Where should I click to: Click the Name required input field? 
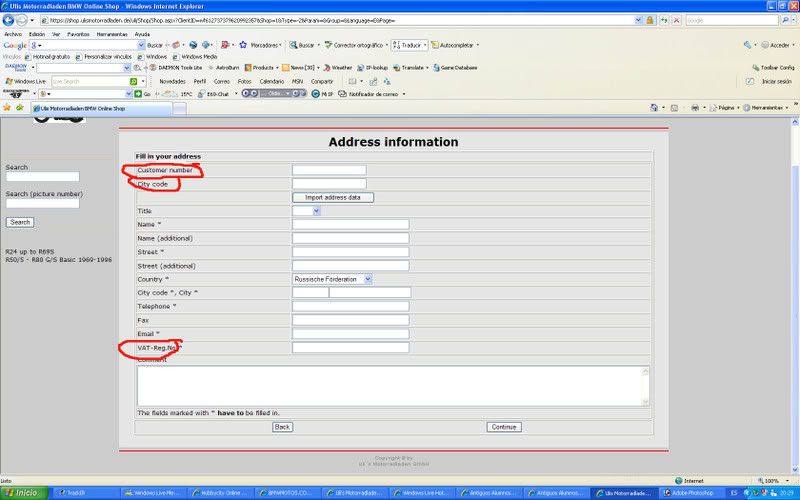(x=351, y=224)
